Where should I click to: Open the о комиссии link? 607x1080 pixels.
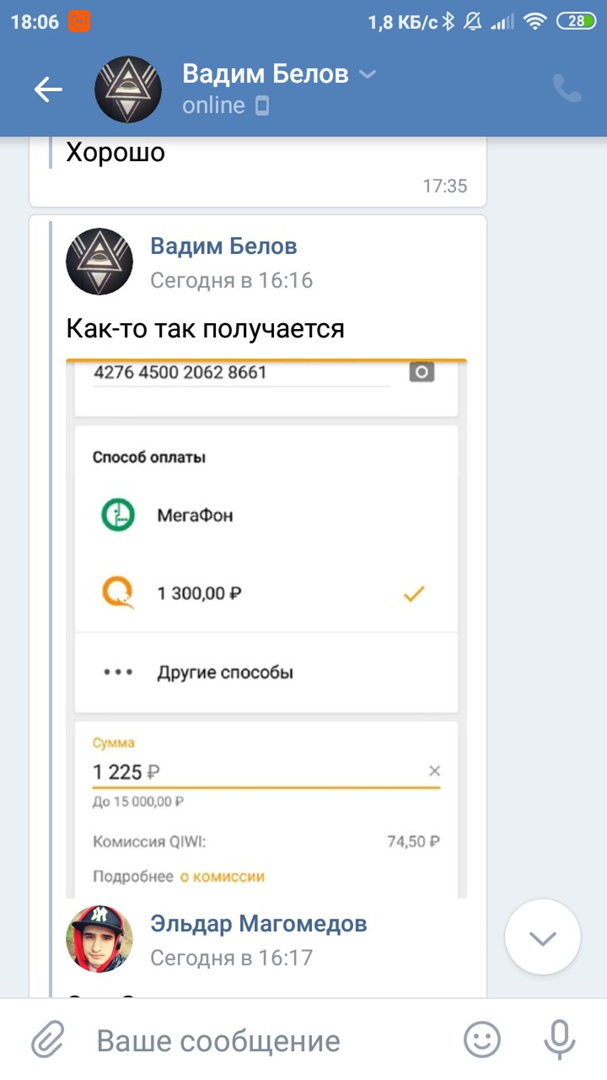point(222,877)
